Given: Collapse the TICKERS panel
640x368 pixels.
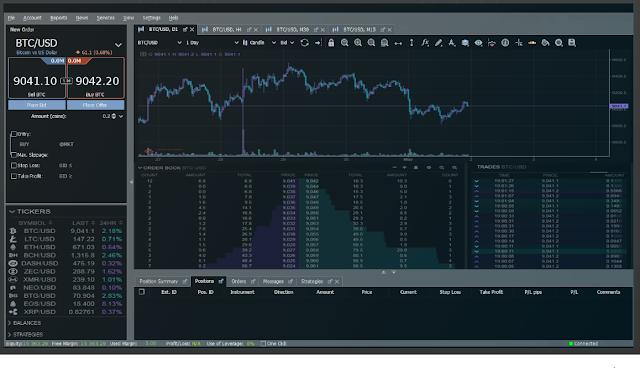Looking at the screenshot, I should (x=12, y=211).
